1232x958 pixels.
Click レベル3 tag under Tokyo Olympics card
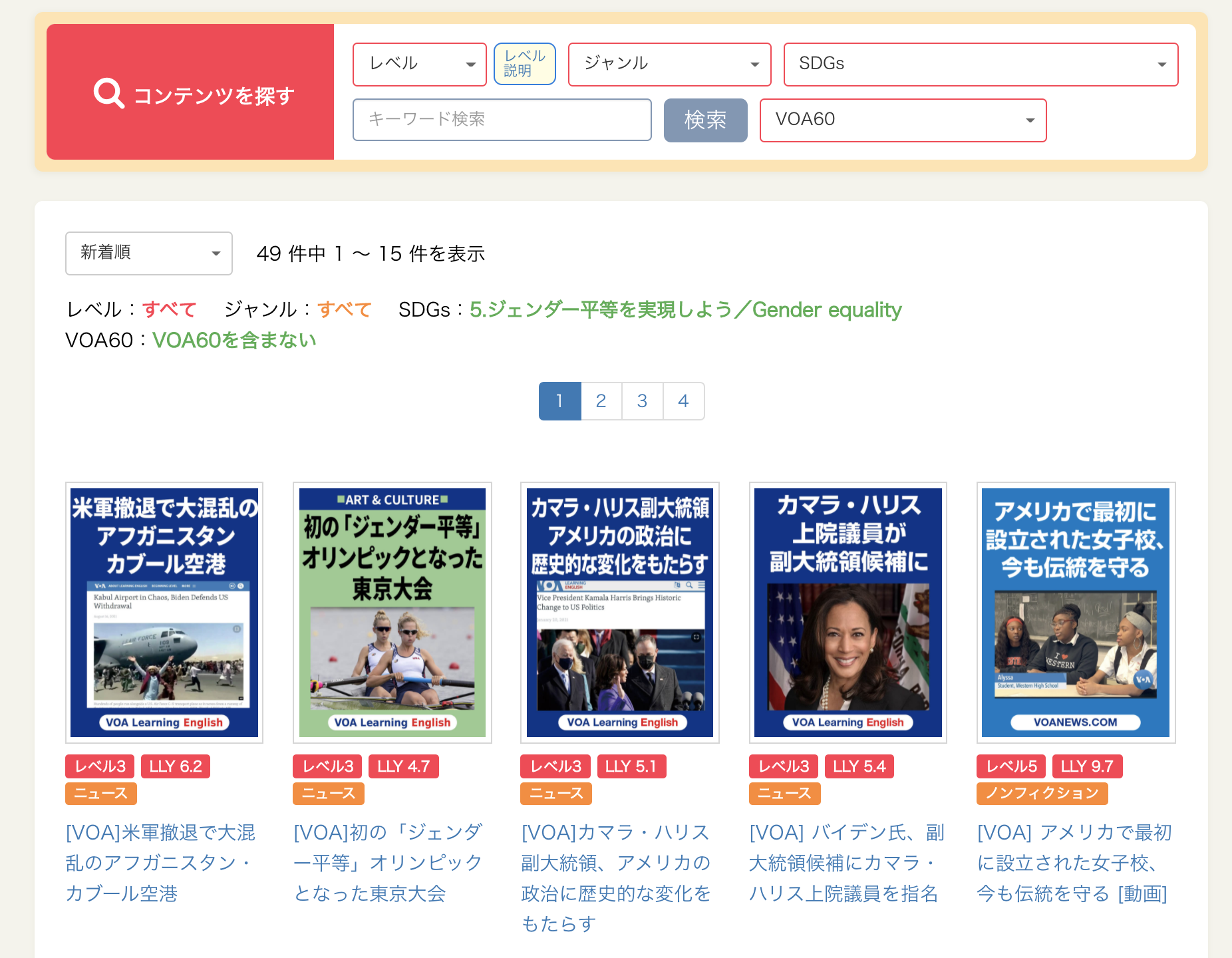coord(328,766)
